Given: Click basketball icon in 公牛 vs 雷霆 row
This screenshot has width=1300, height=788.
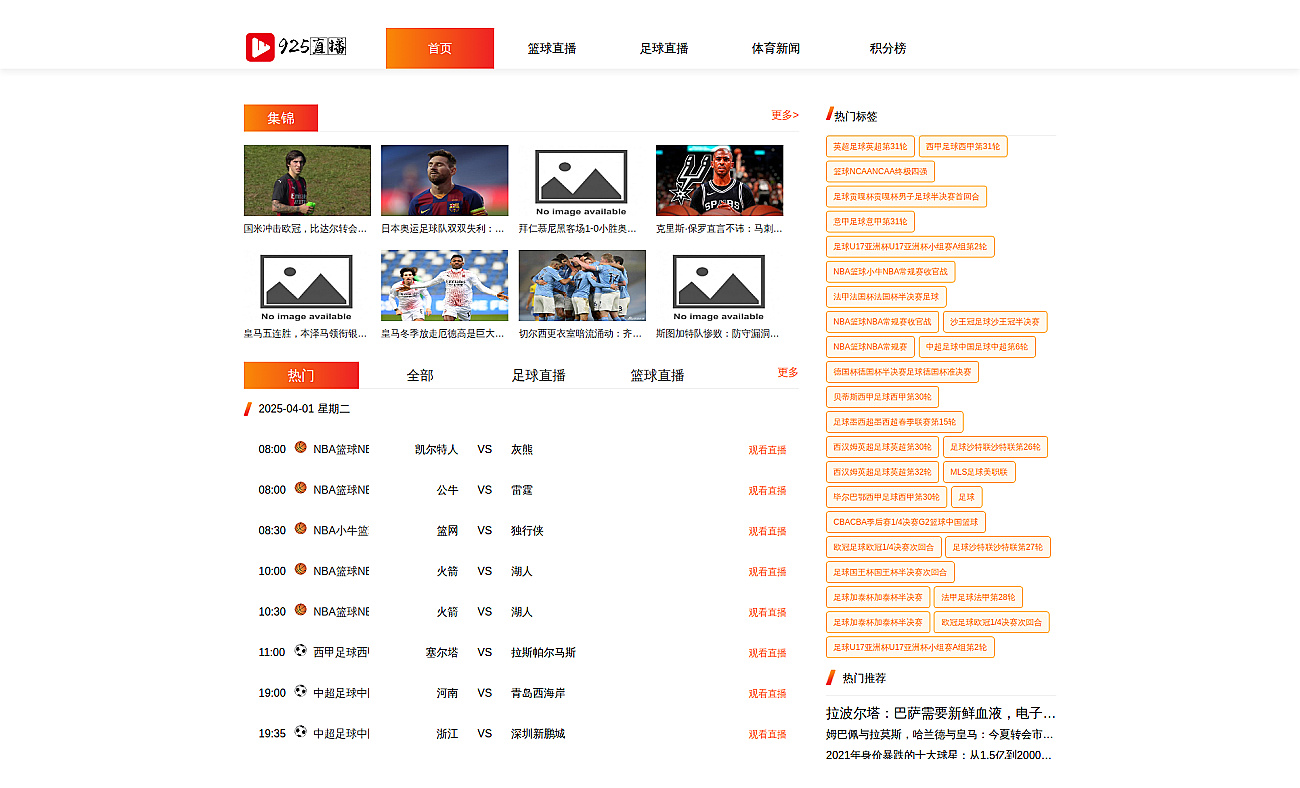Looking at the screenshot, I should tap(300, 488).
